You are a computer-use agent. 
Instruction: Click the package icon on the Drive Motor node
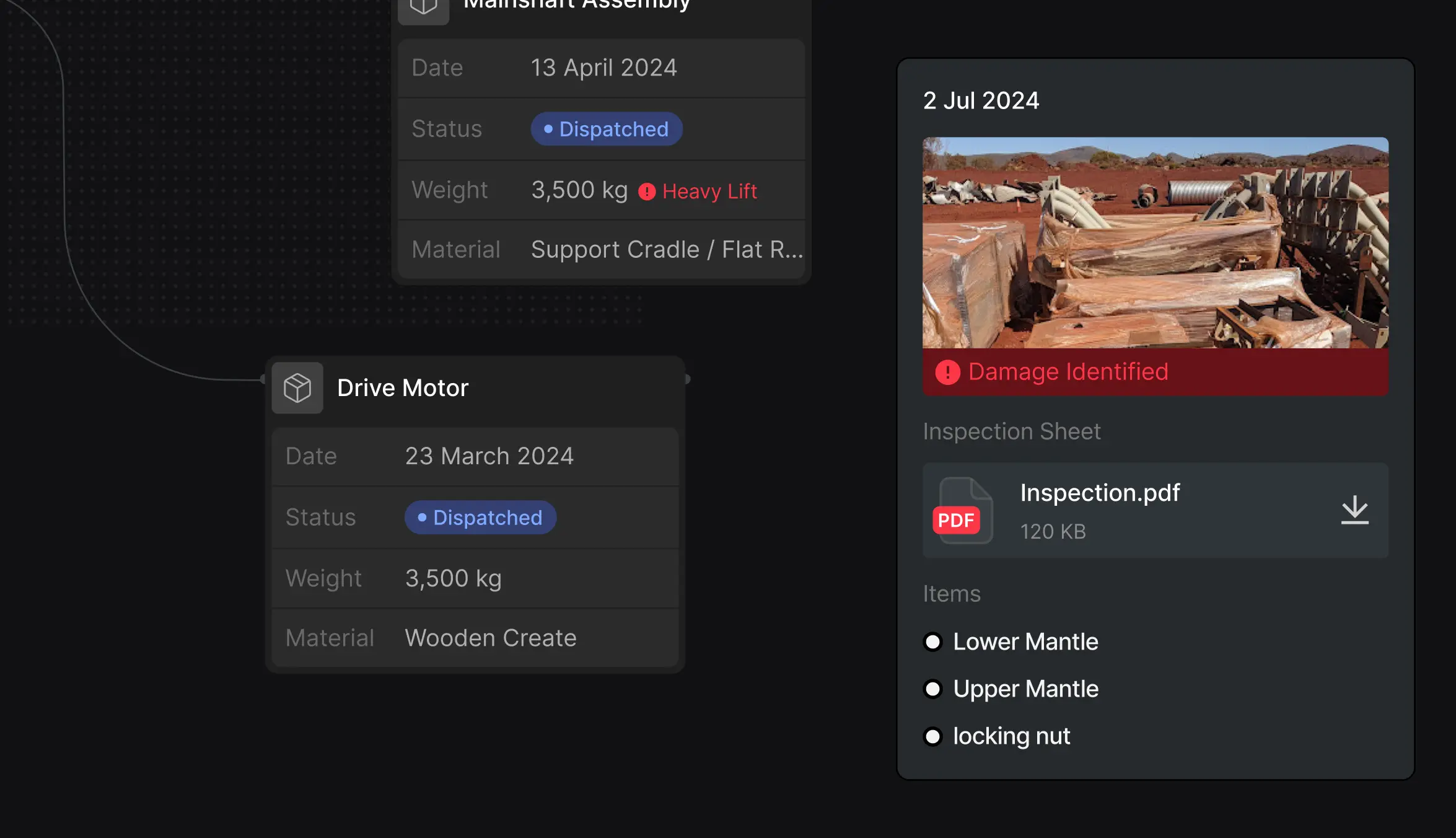tap(298, 387)
